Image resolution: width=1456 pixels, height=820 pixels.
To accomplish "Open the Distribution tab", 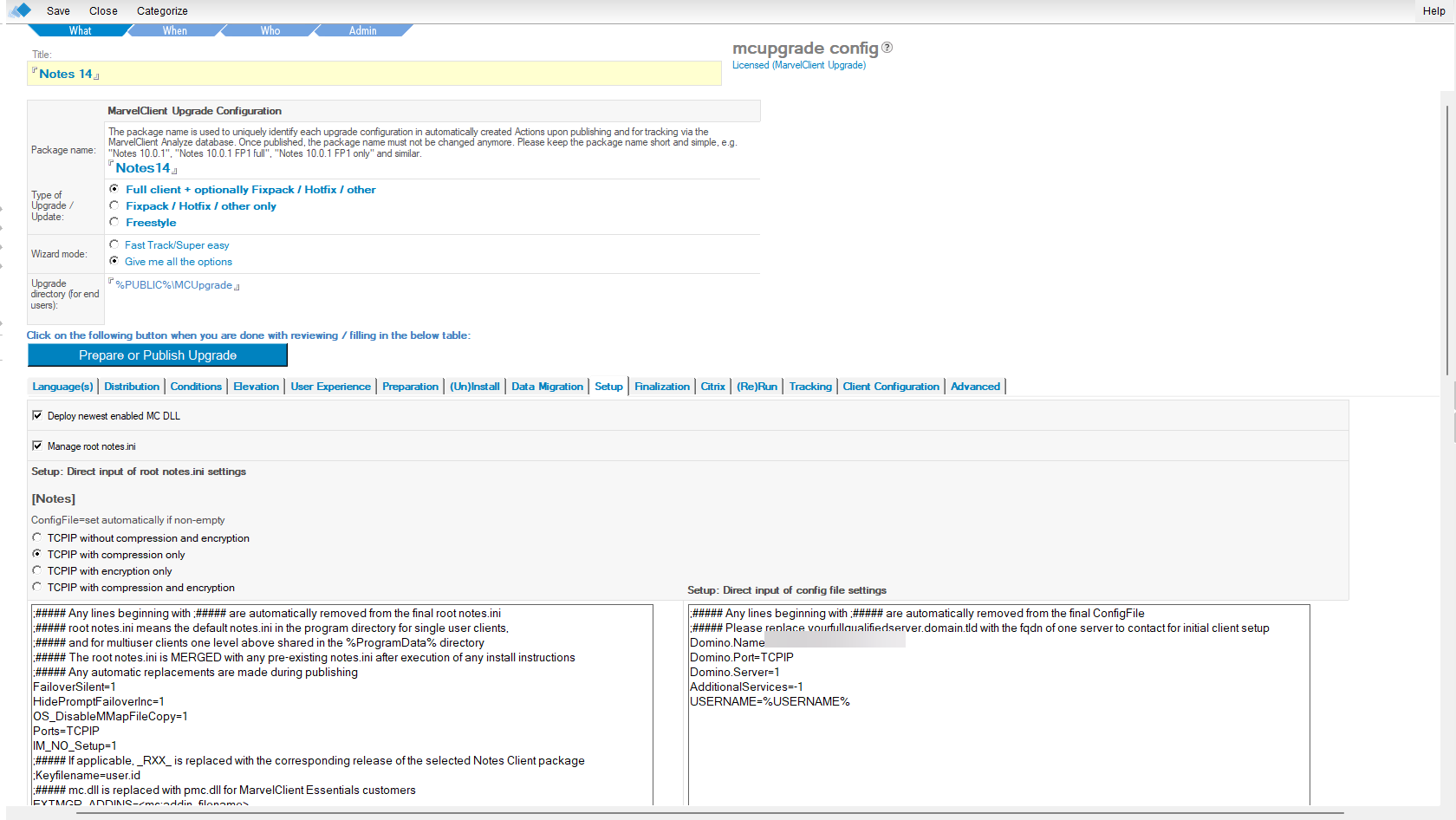I will click(x=132, y=387).
